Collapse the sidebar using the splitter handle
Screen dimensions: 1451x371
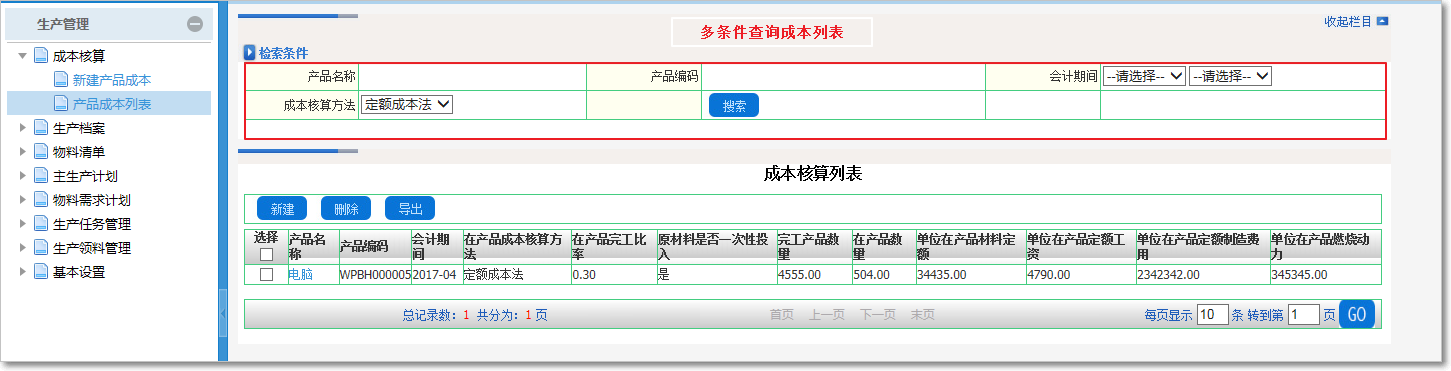coord(223,314)
